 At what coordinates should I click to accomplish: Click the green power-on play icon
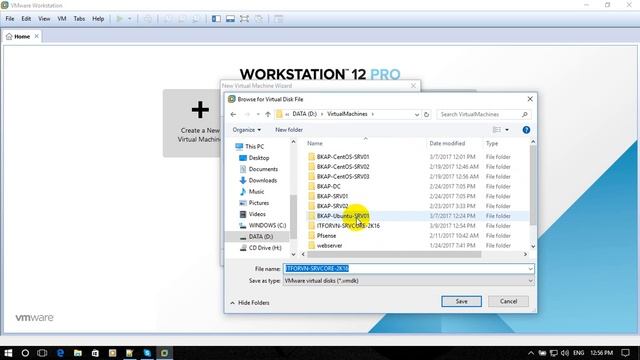point(120,19)
